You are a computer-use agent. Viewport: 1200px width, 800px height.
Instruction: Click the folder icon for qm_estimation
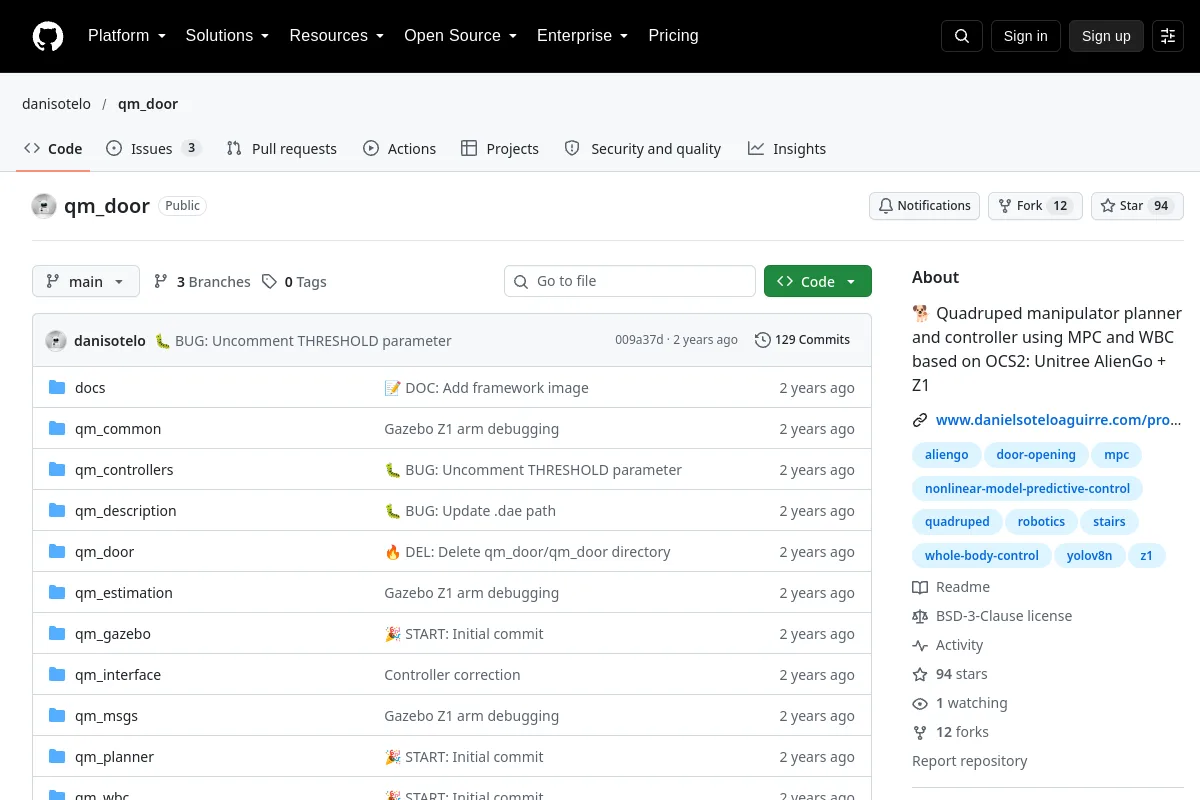coord(57,592)
